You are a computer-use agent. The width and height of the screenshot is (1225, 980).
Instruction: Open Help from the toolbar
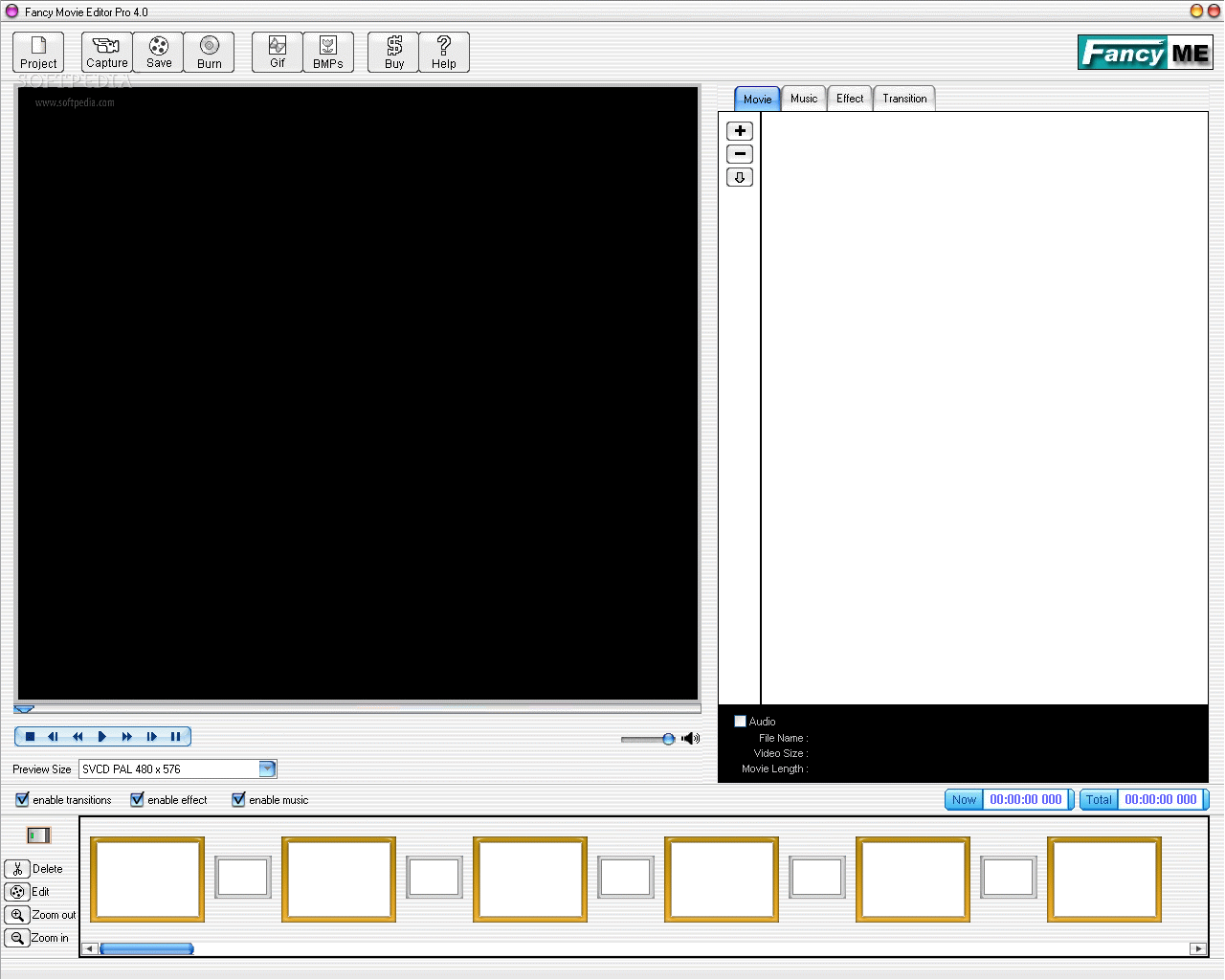click(444, 52)
